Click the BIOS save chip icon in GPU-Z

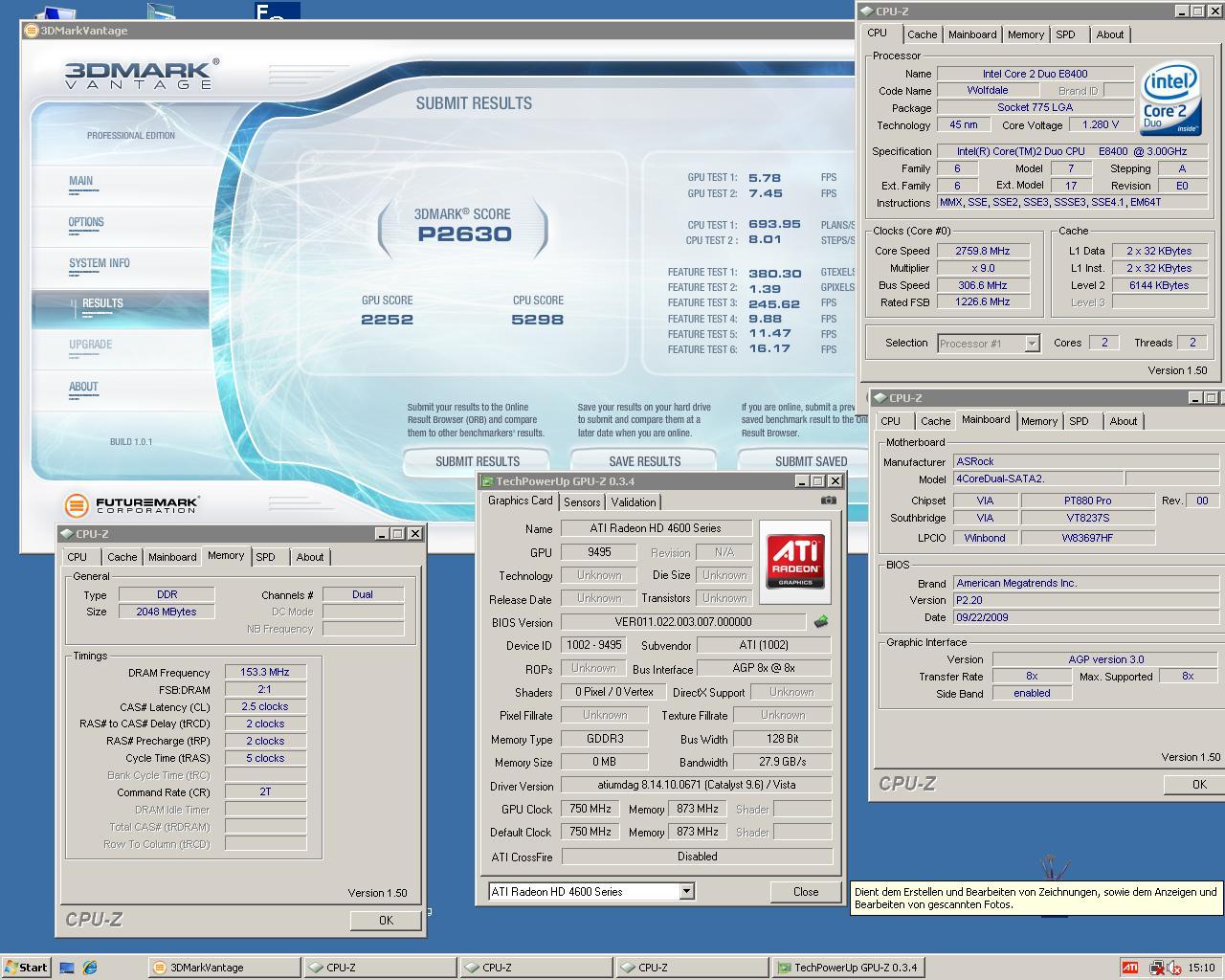(820, 622)
